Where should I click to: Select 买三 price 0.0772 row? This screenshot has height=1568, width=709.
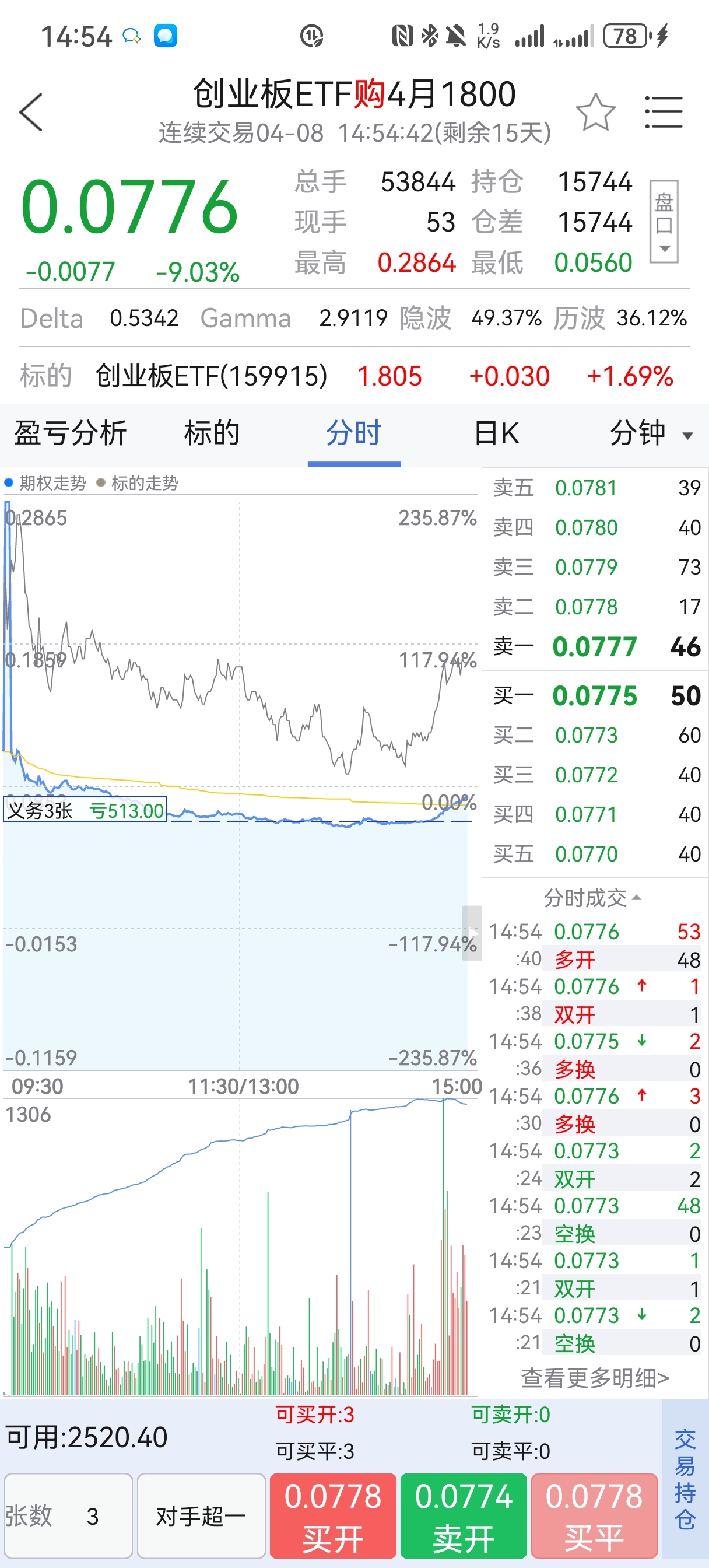[596, 774]
